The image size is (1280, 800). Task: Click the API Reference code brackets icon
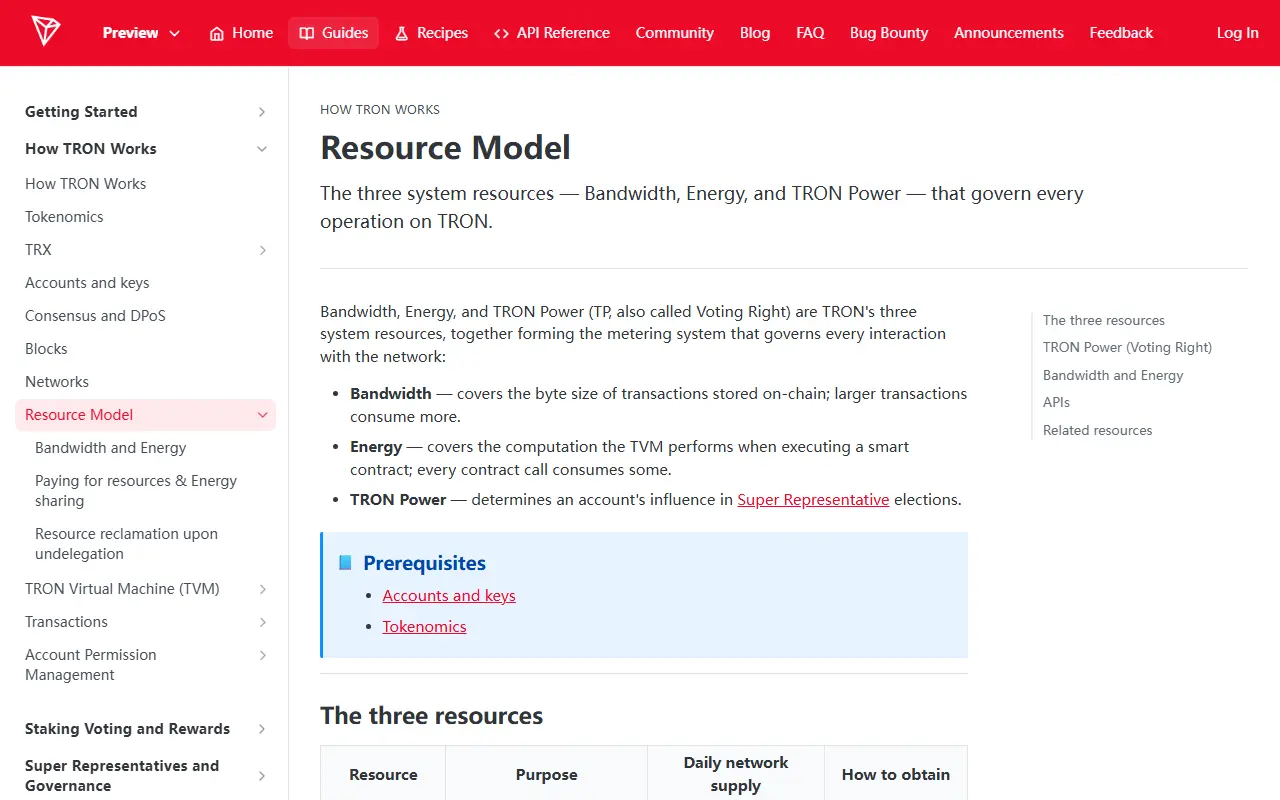click(x=501, y=33)
